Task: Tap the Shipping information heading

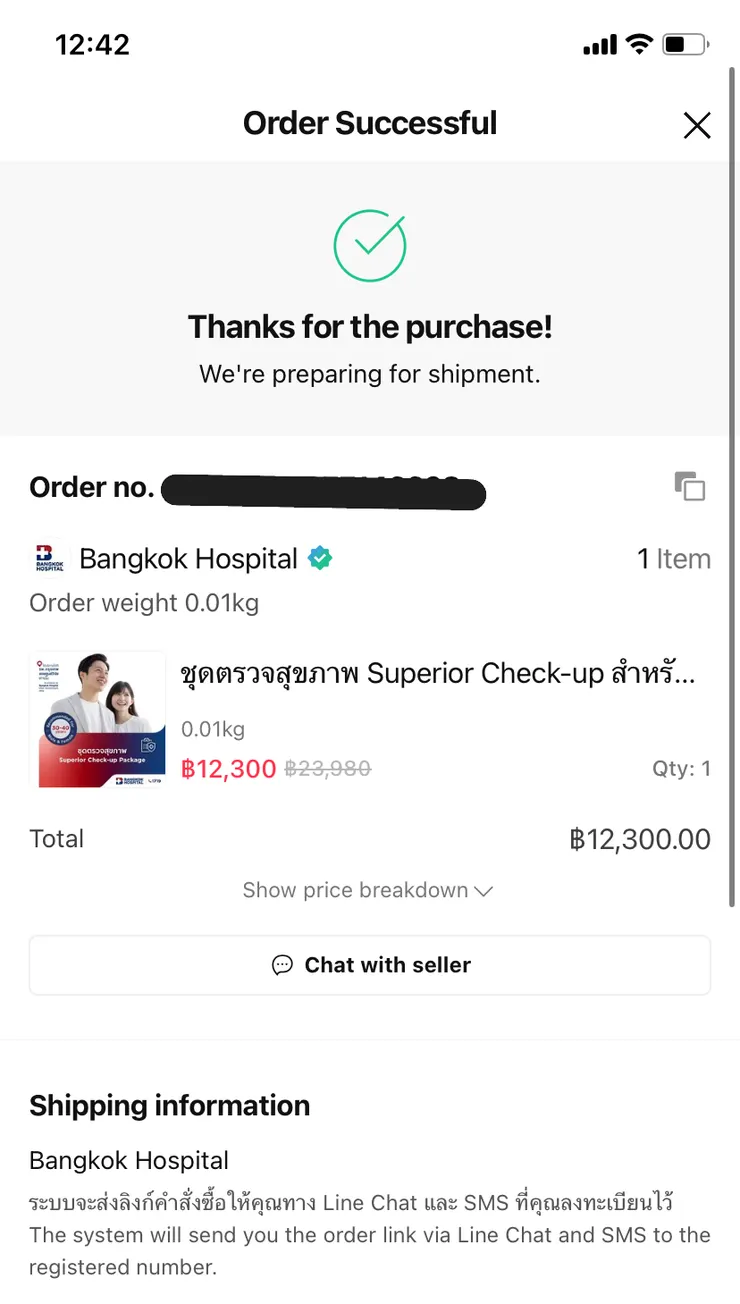Action: click(x=169, y=1105)
